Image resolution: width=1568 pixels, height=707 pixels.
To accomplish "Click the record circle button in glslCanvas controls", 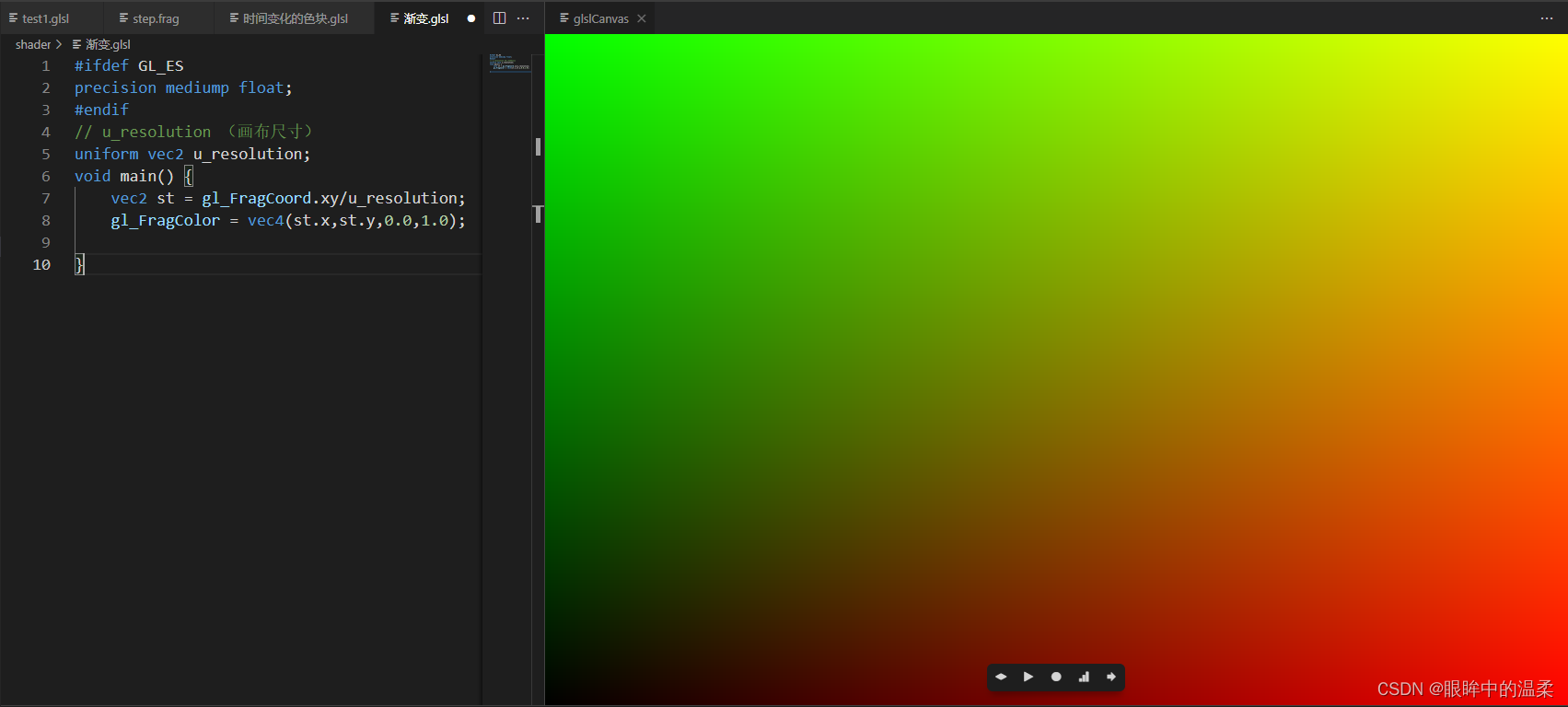I will pyautogui.click(x=1056, y=677).
